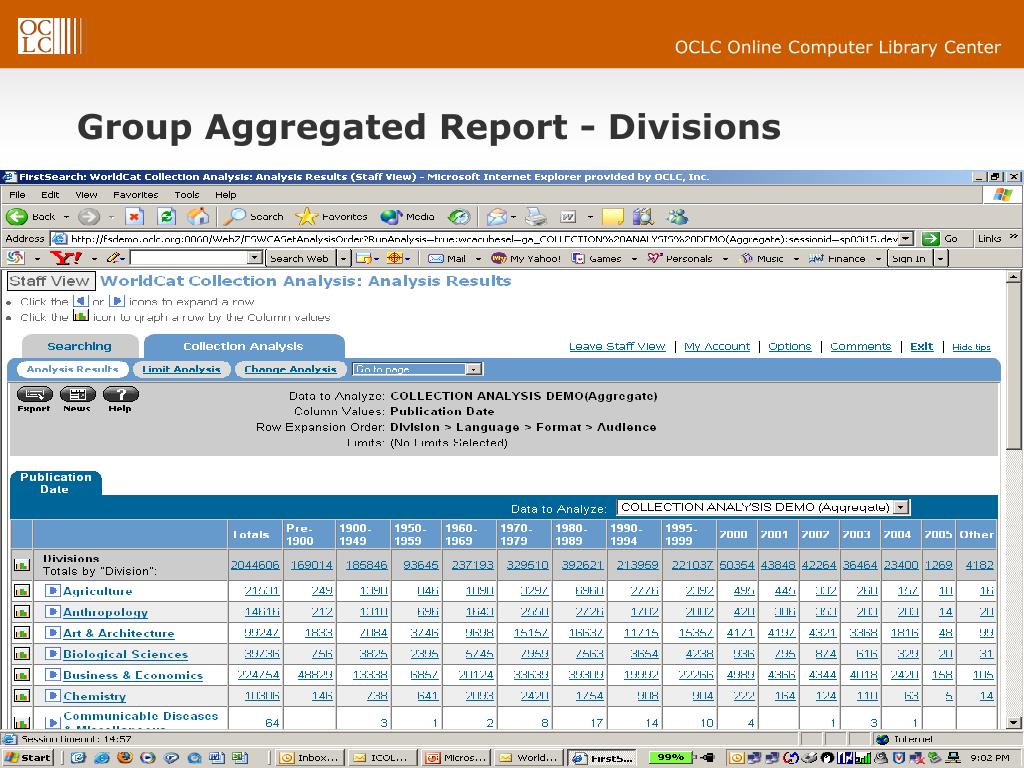Open the Favorites star button
The height and width of the screenshot is (768, 1024).
(332, 217)
